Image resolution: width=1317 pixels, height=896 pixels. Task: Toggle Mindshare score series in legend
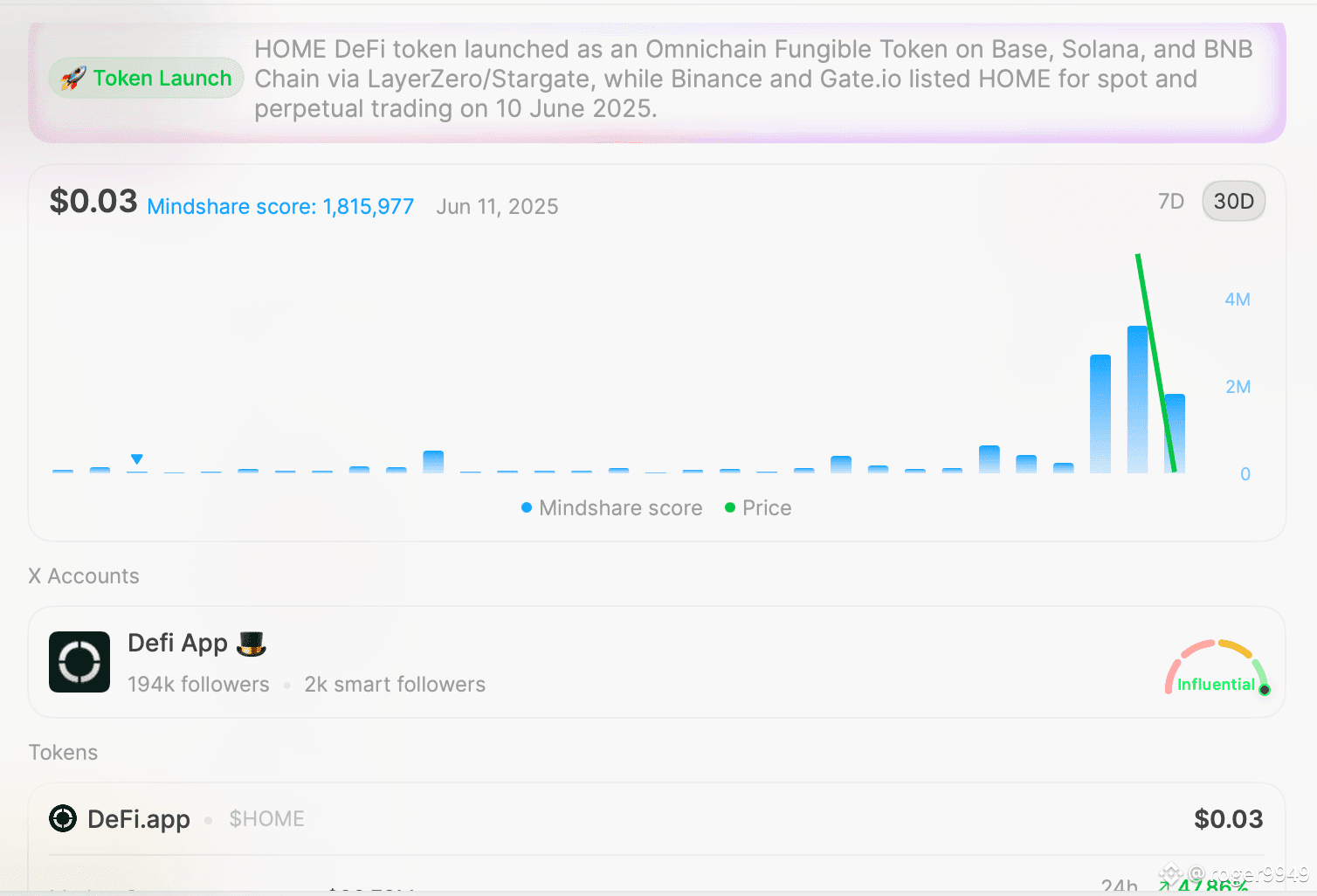click(611, 507)
